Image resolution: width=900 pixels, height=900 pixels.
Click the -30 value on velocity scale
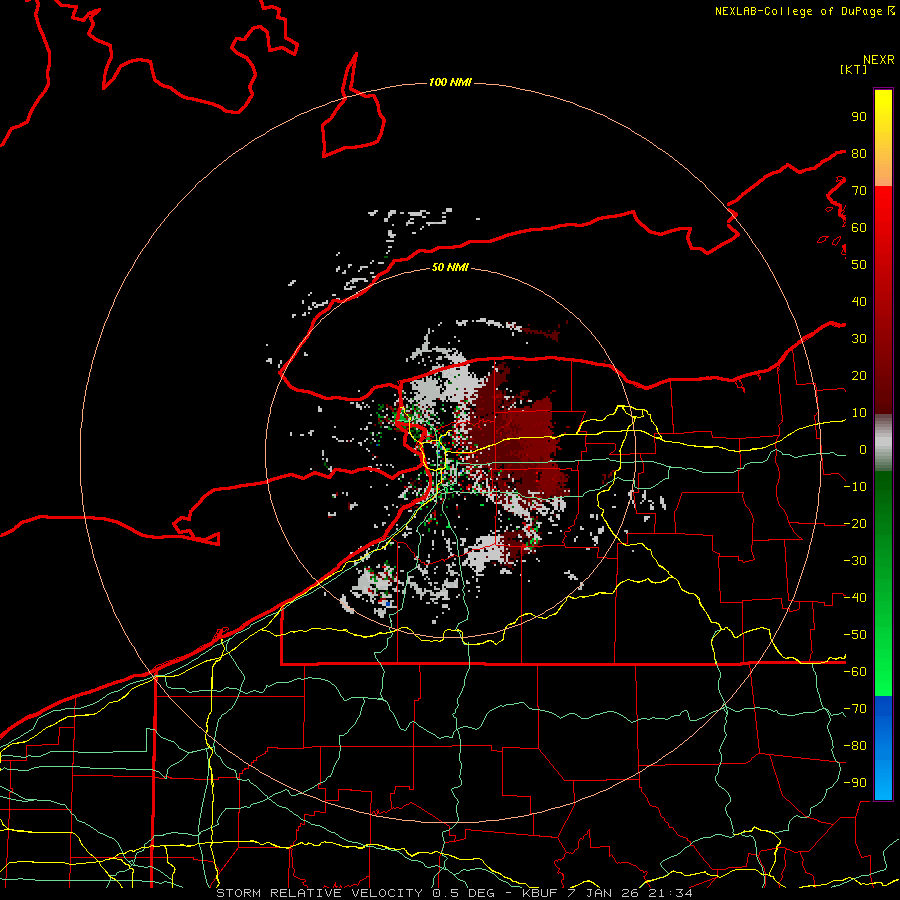pyautogui.click(x=855, y=561)
